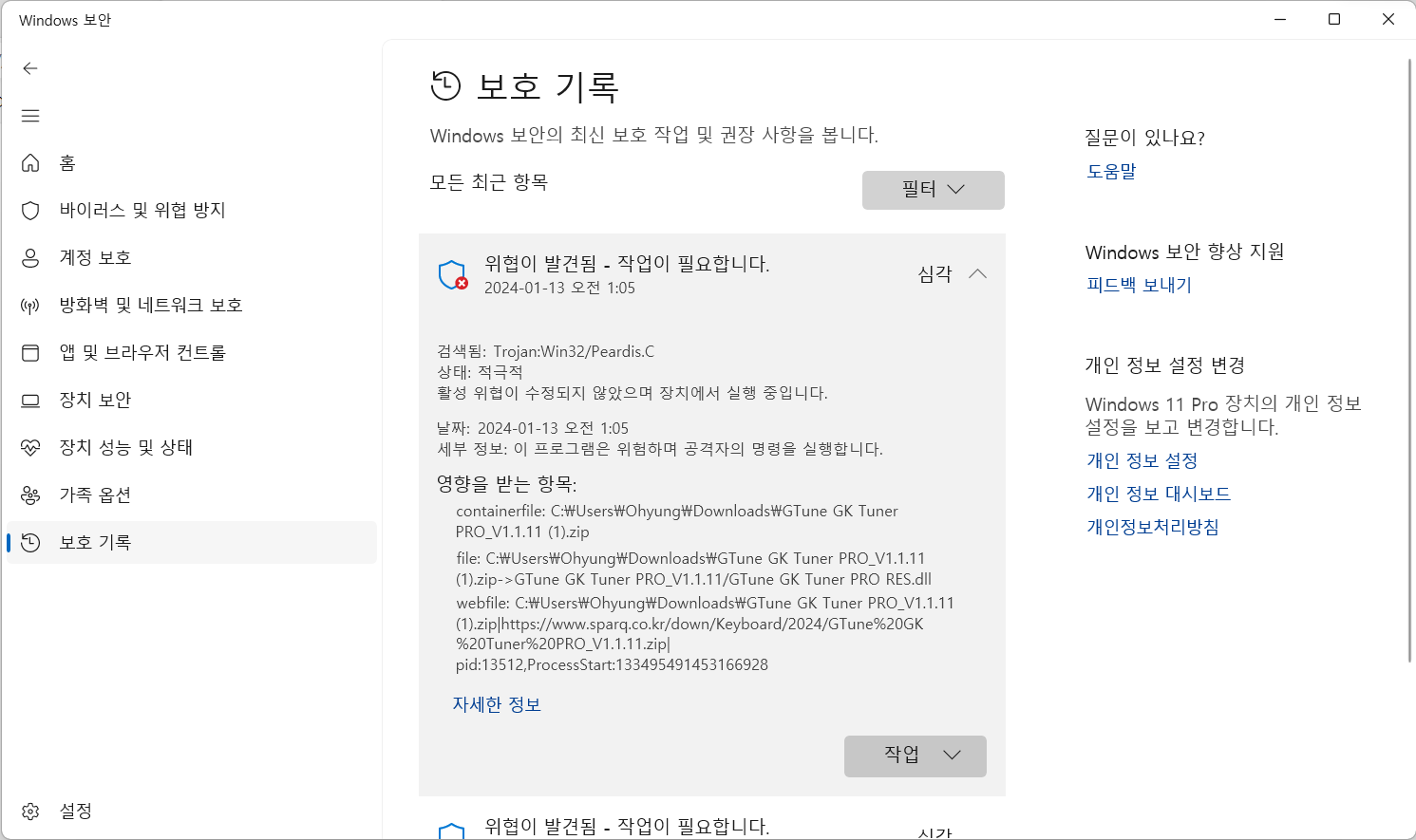This screenshot has width=1416, height=840.
Task: Maximize the Windows 보안 window
Action: pos(1334,19)
